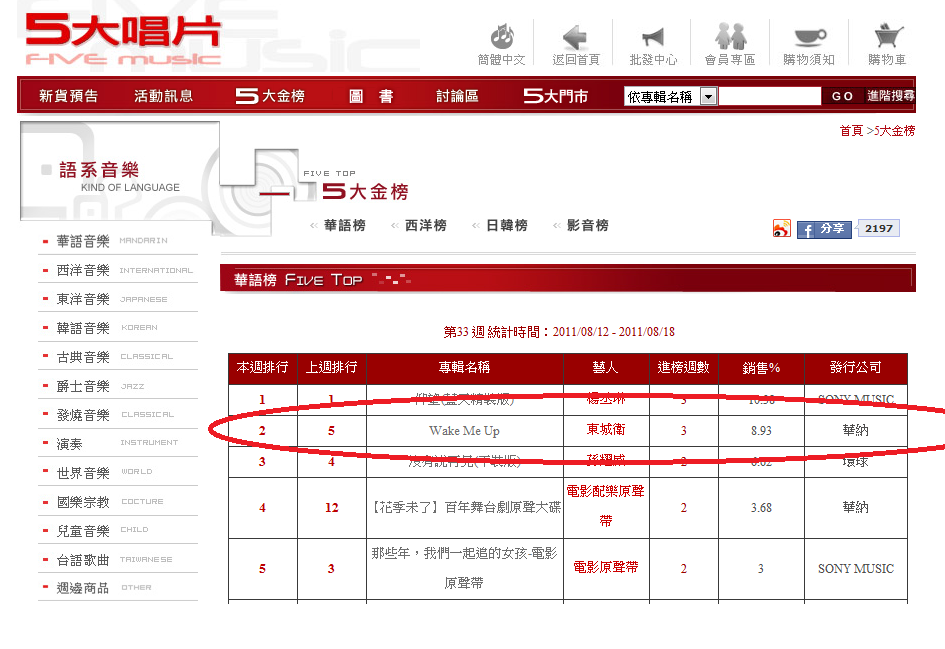Viewport: 945px width, 649px height.
Task: Switch to 影音榜 chart tab
Action: [x=587, y=225]
